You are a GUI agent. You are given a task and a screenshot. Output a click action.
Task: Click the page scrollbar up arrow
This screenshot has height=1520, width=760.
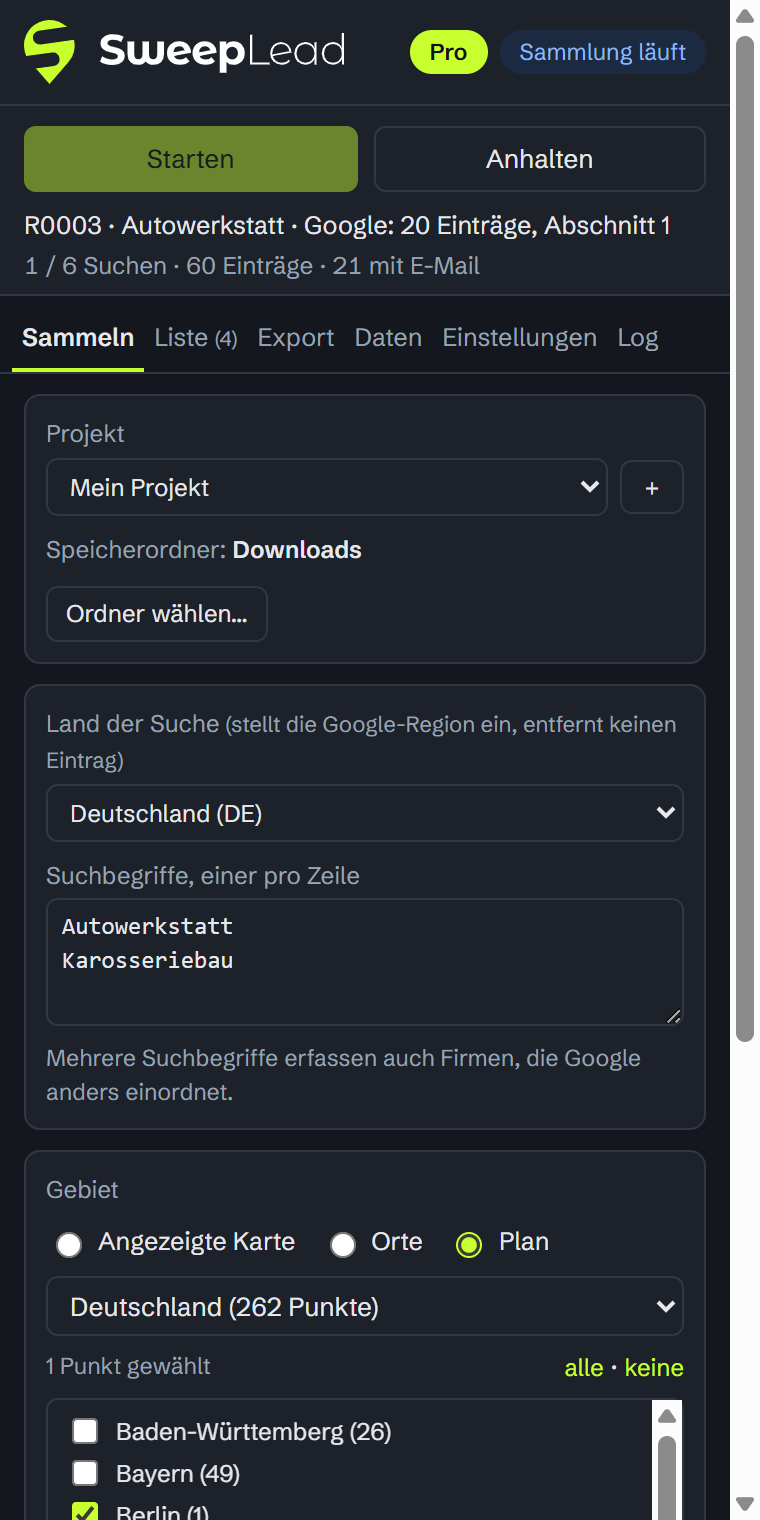pos(745,15)
